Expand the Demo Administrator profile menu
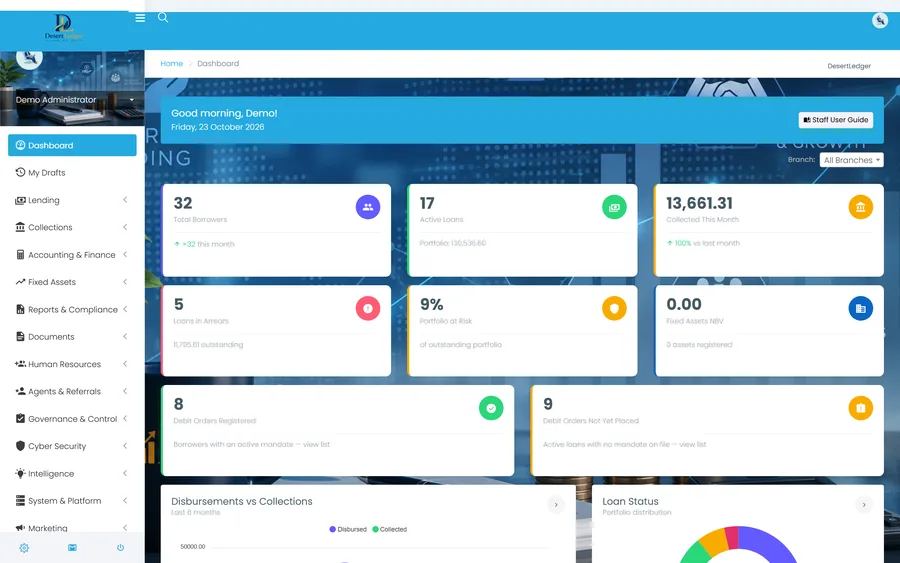Viewport: 900px width, 563px height. click(131, 100)
